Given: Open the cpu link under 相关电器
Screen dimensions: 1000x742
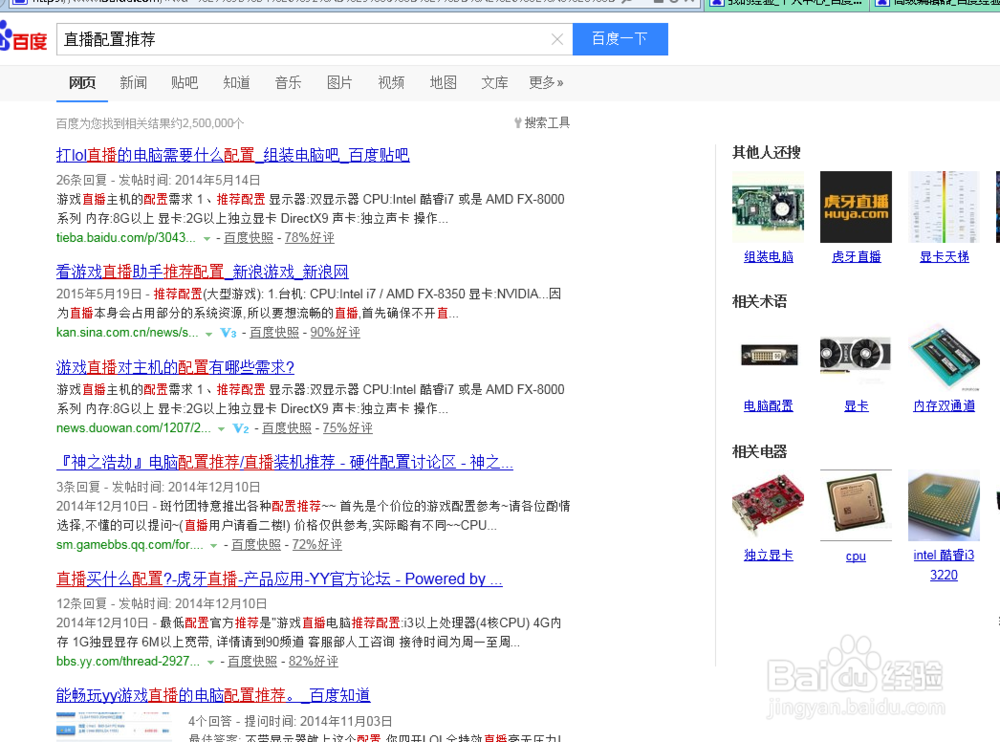Looking at the screenshot, I should 856,556.
